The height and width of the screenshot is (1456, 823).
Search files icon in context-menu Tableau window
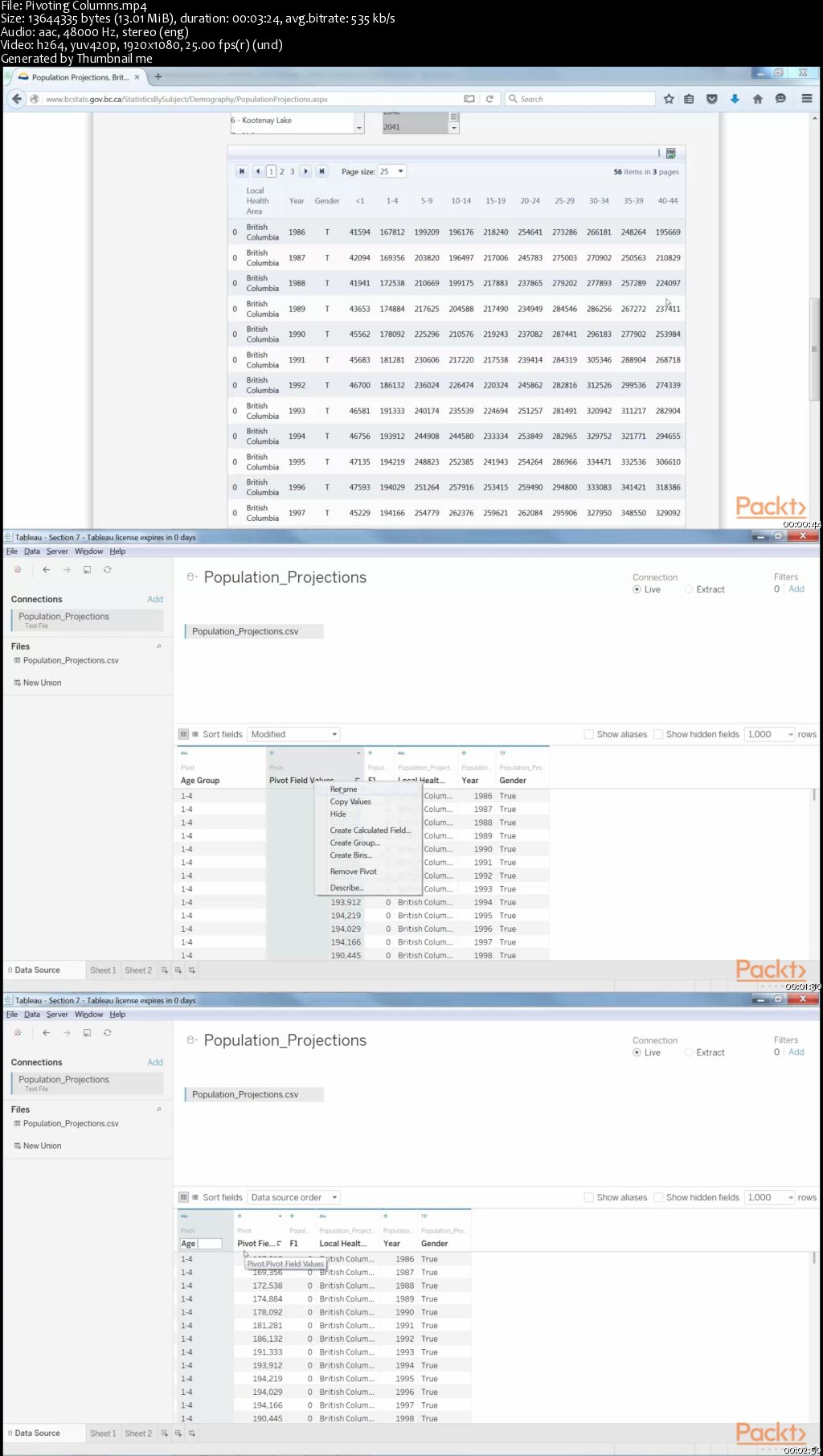(x=159, y=646)
